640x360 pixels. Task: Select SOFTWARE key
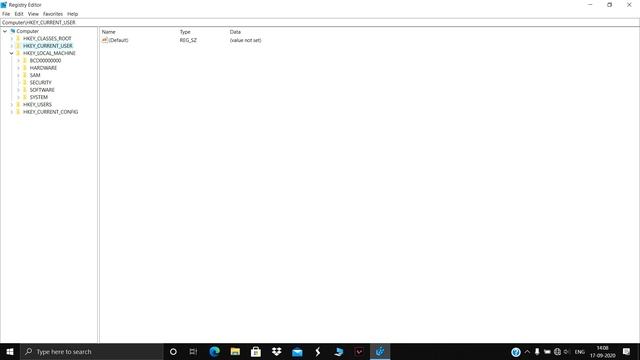[42, 90]
